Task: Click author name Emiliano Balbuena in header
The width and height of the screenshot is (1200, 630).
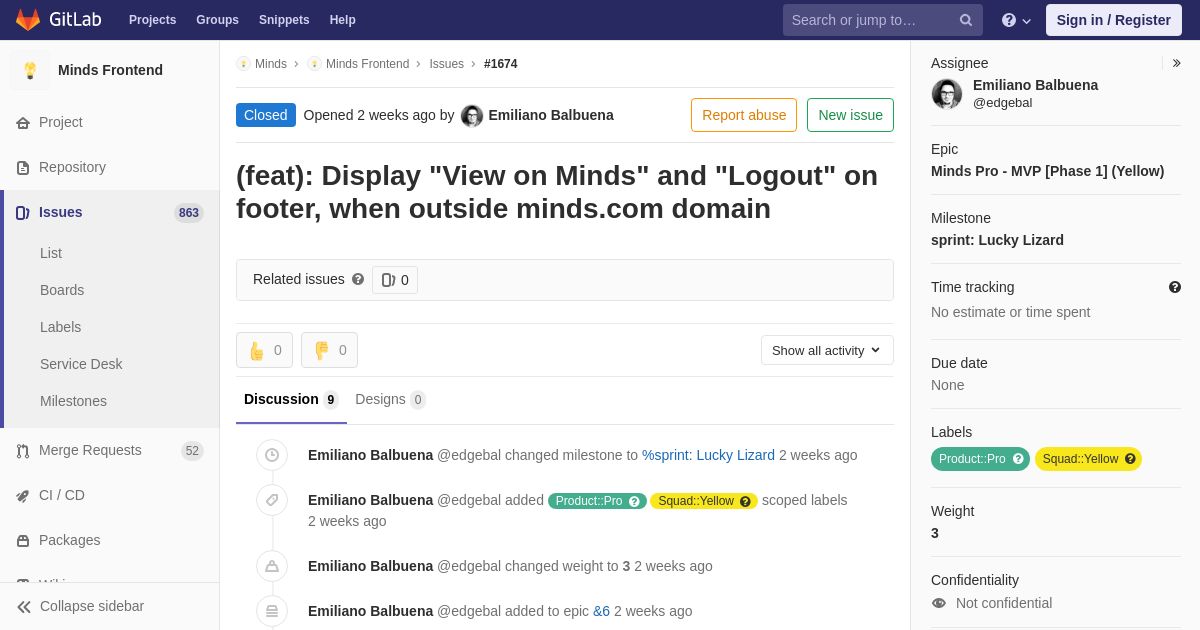Action: click(x=551, y=115)
